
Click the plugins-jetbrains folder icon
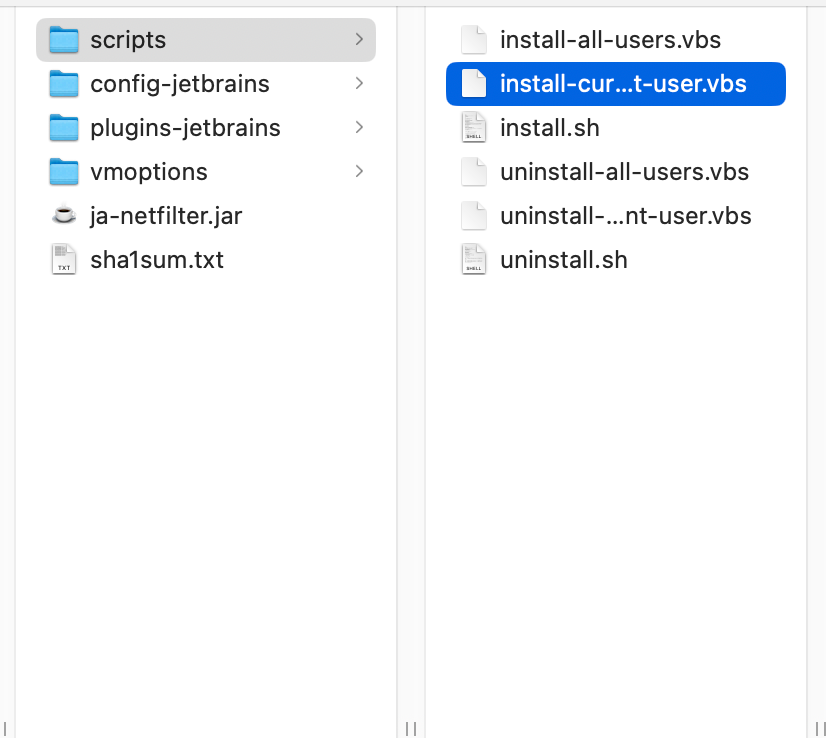point(64,128)
